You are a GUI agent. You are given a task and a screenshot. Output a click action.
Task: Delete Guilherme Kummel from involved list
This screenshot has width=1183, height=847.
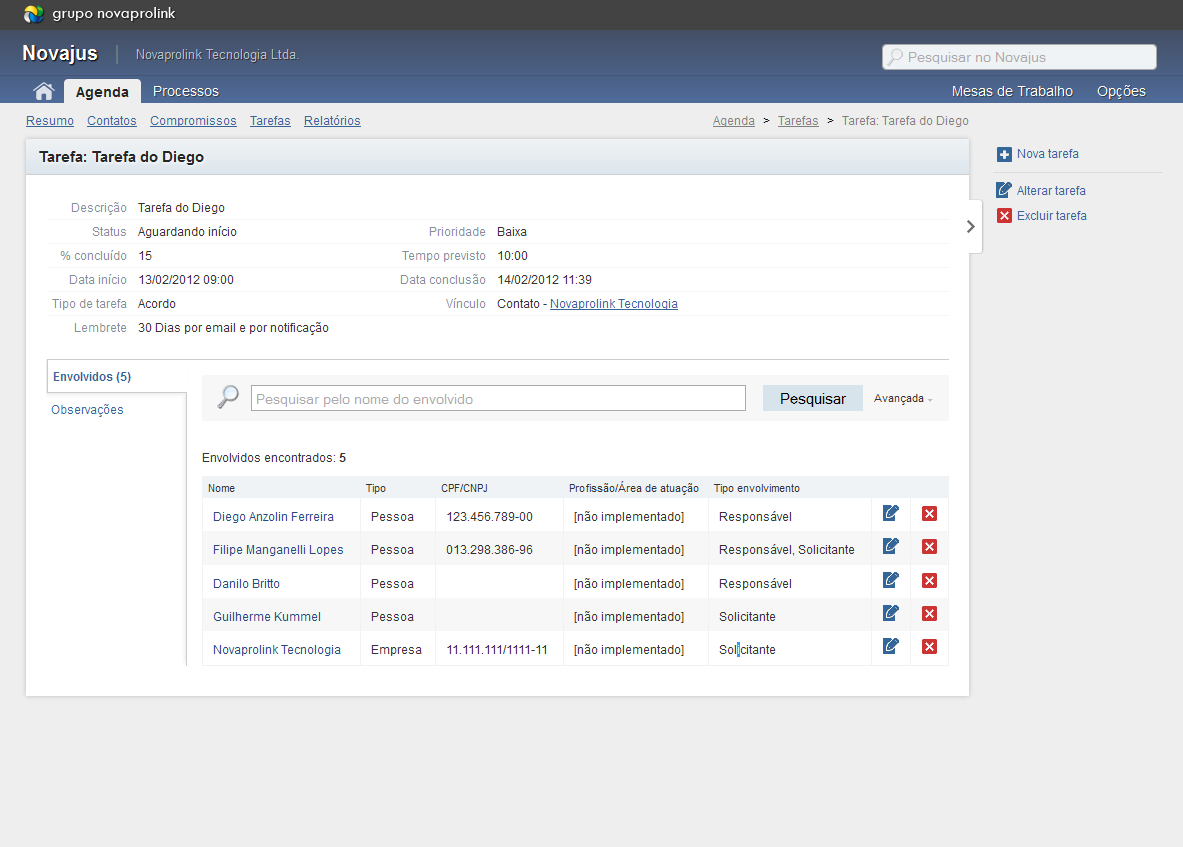pos(929,614)
